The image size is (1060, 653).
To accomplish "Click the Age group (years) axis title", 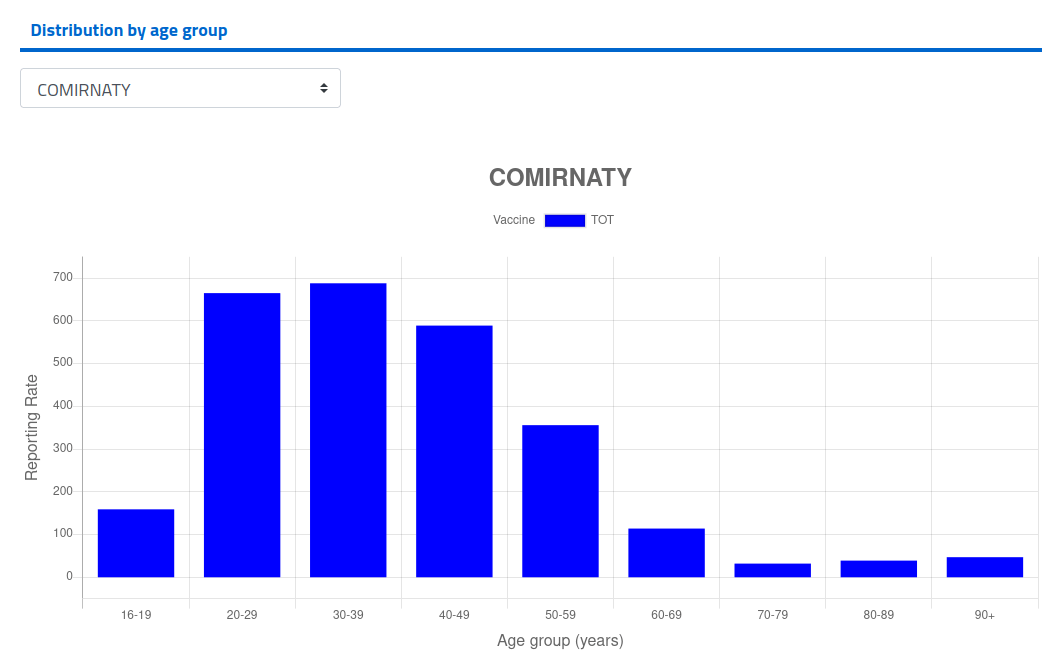I will [x=560, y=640].
